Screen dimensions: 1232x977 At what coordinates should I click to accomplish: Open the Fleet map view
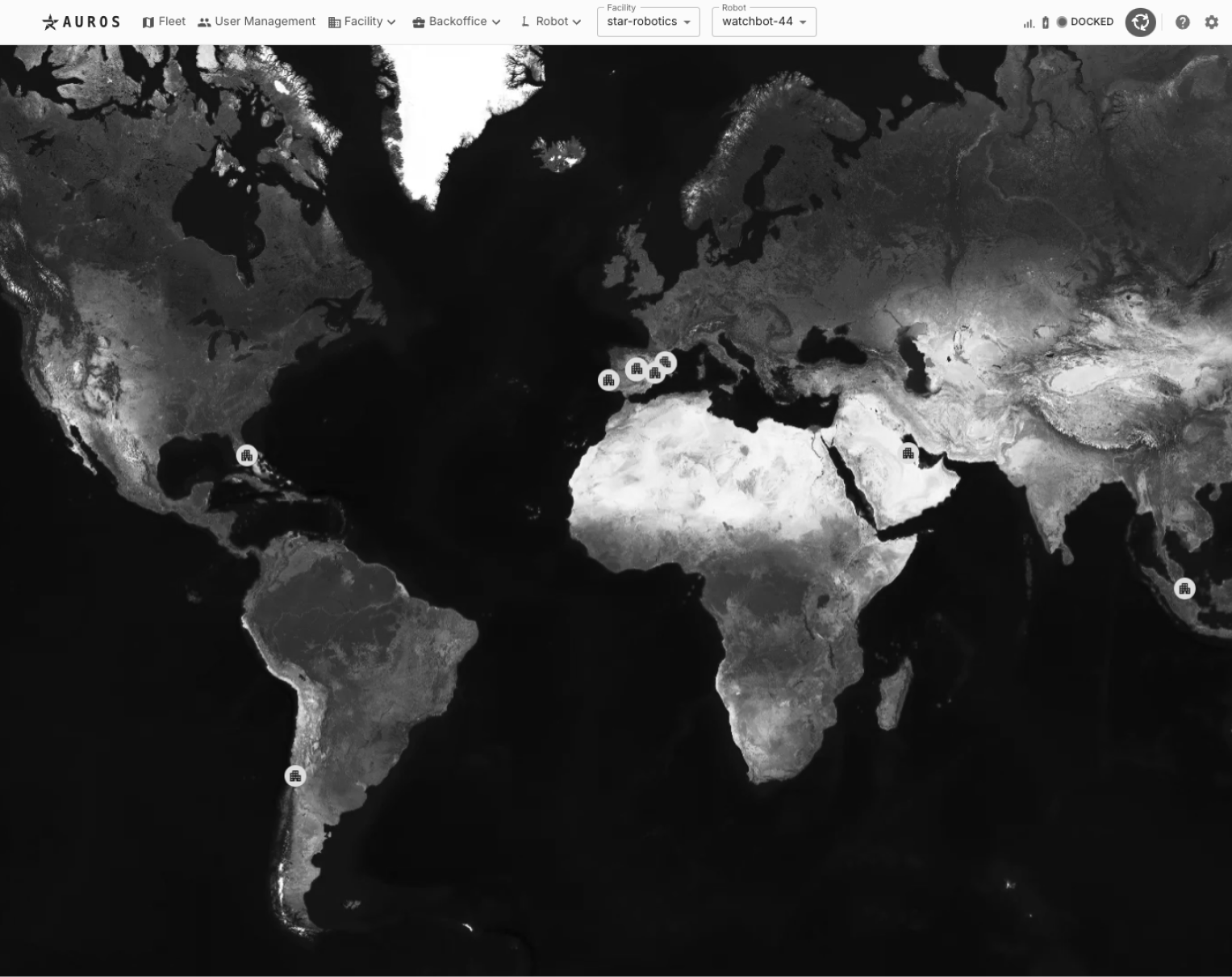(164, 22)
